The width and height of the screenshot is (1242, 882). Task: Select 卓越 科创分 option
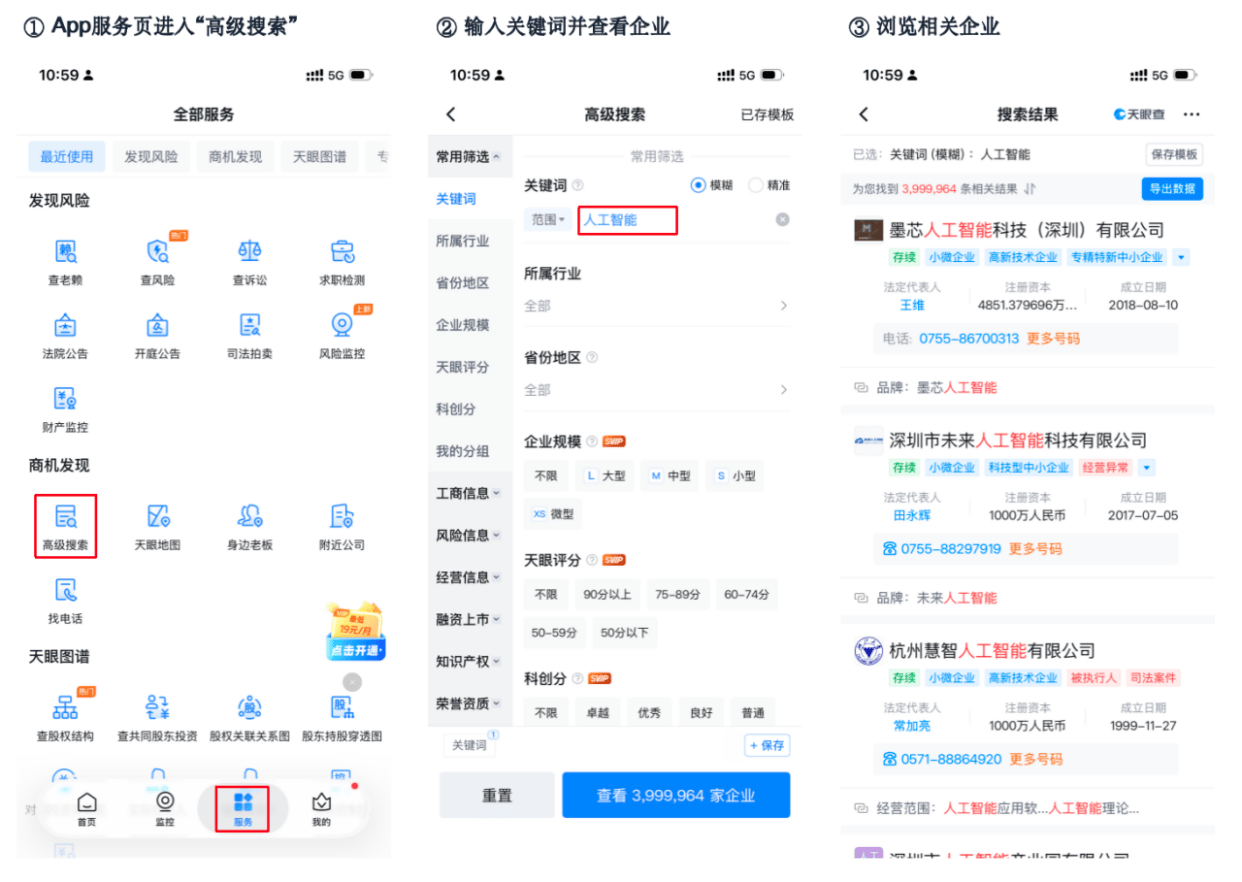pyautogui.click(x=598, y=713)
